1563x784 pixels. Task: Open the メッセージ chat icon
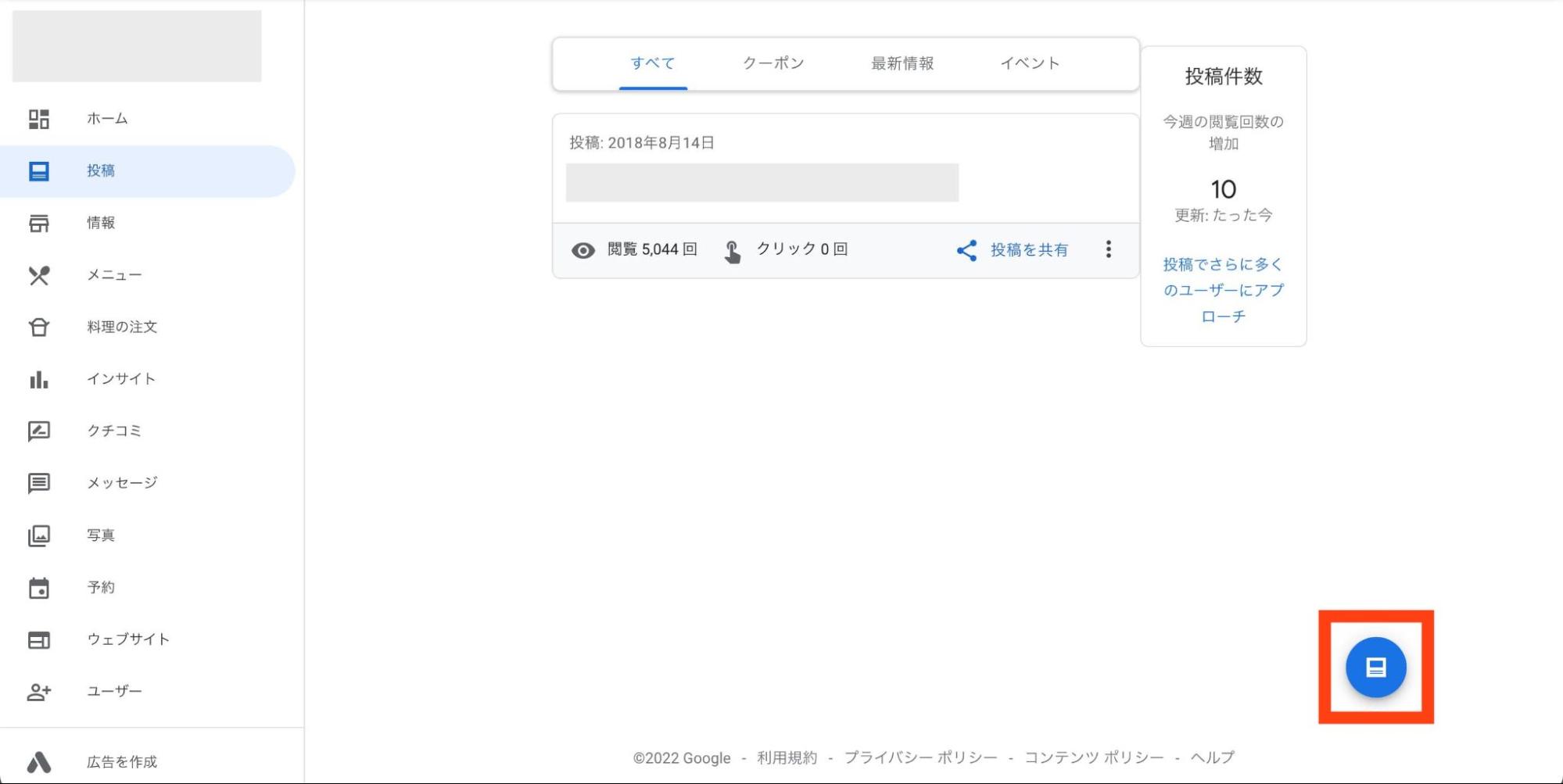point(39,483)
